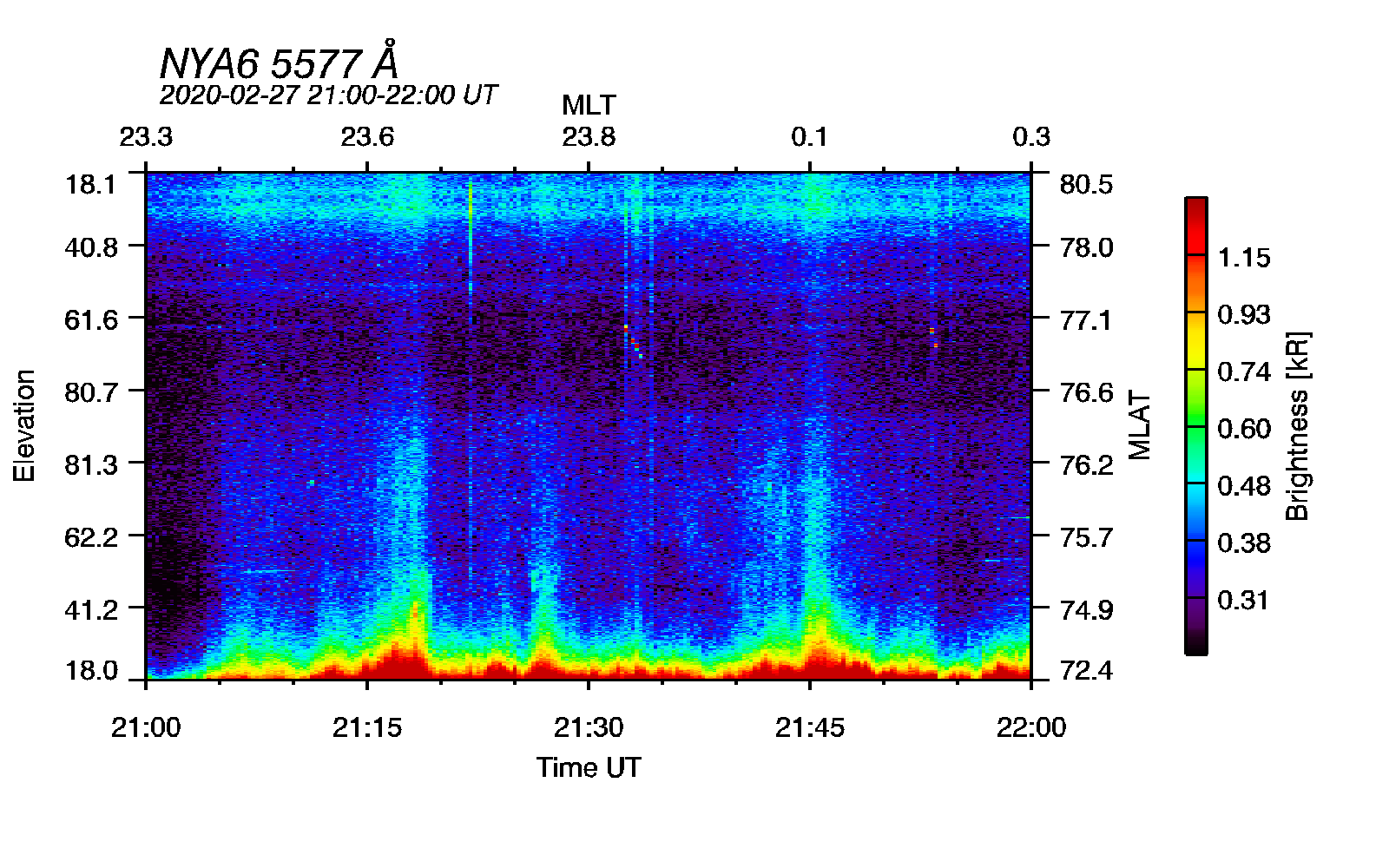Viewport: 1389px width, 868px height.
Task: Click colorbar value '0.74'
Action: [x=1244, y=372]
